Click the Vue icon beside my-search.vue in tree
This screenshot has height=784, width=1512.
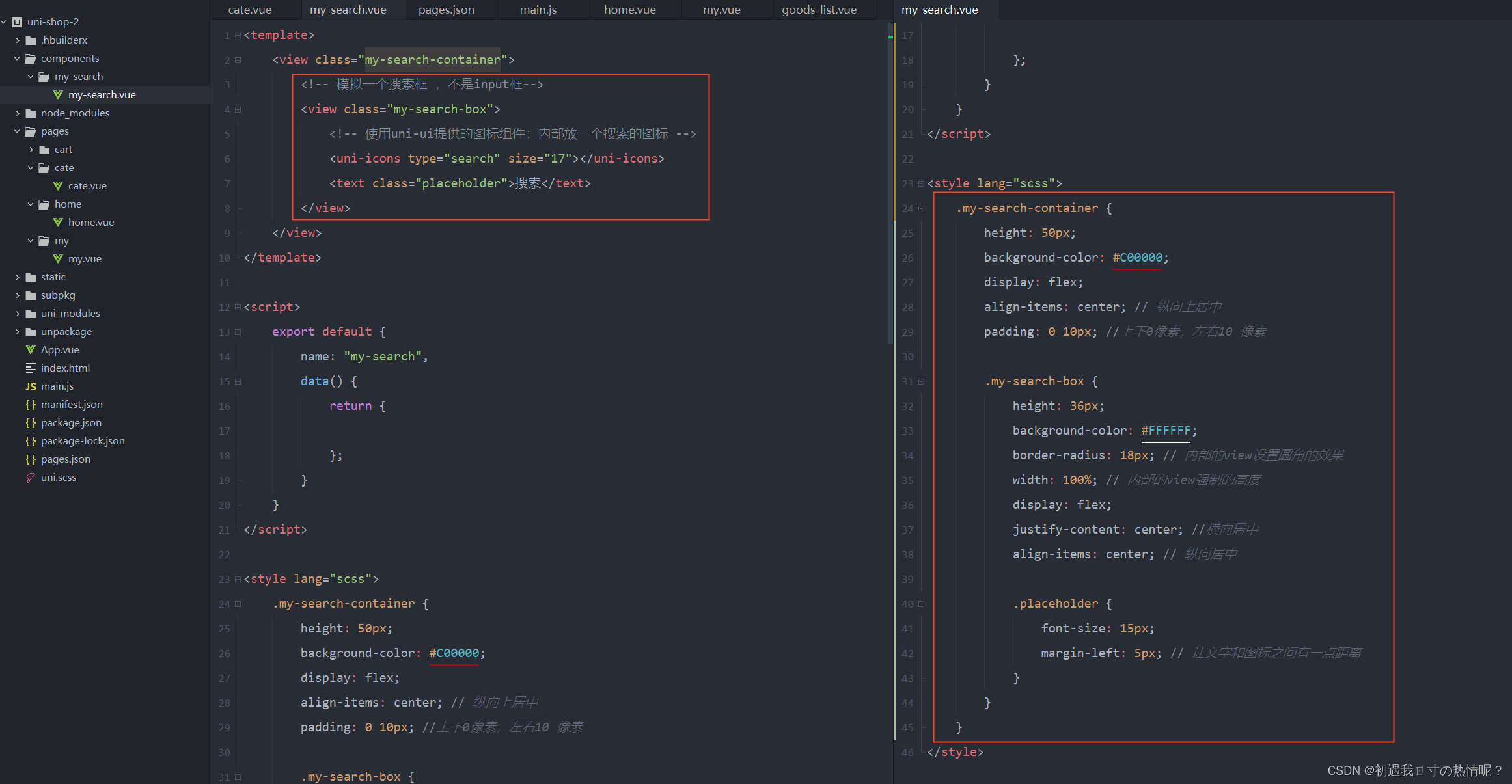[58, 94]
